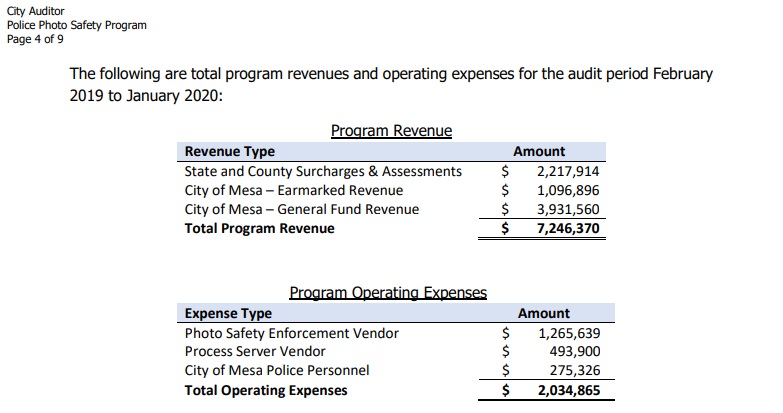Click the 2,217,914 amount value
The width and height of the screenshot is (783, 413).
(x=568, y=171)
